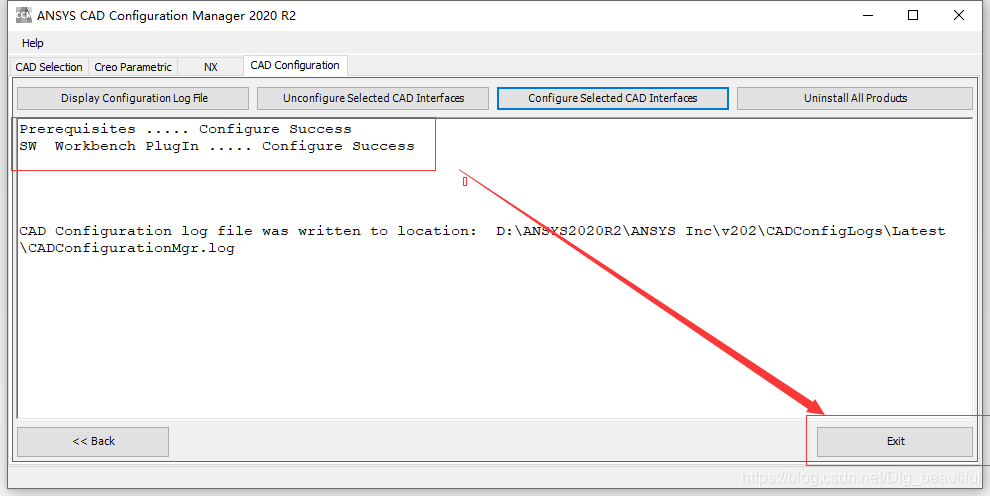Image resolution: width=990 pixels, height=496 pixels.
Task: Exit the configuration manager via Exit button
Action: [895, 441]
